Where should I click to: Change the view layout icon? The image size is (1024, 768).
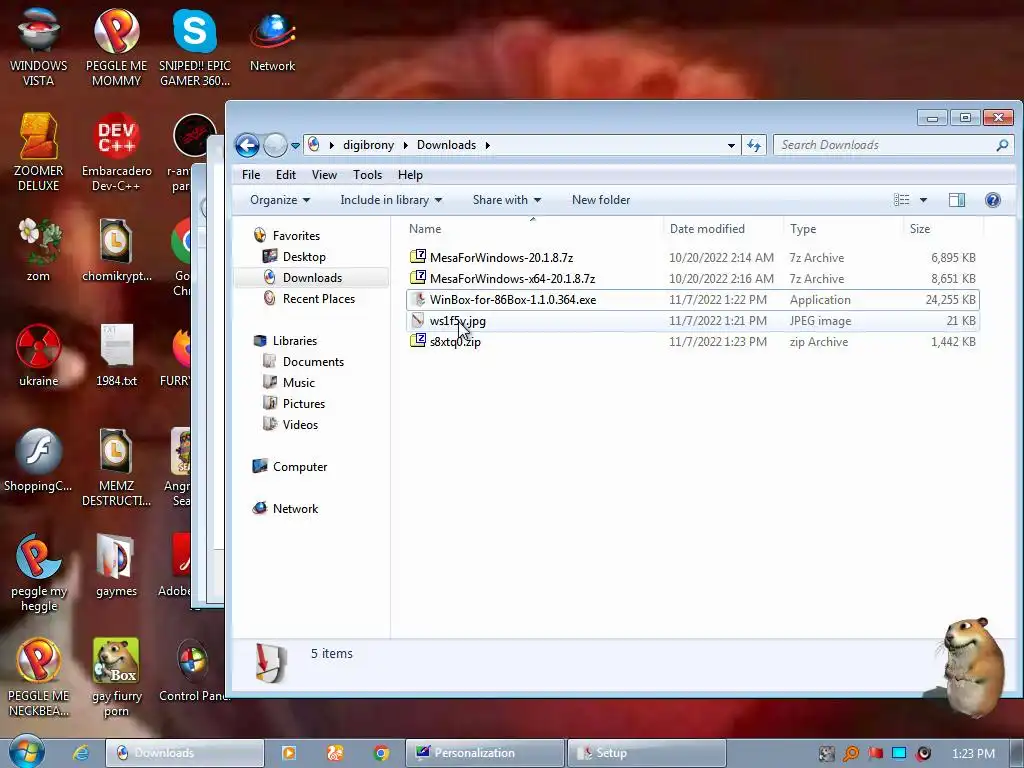coord(901,200)
